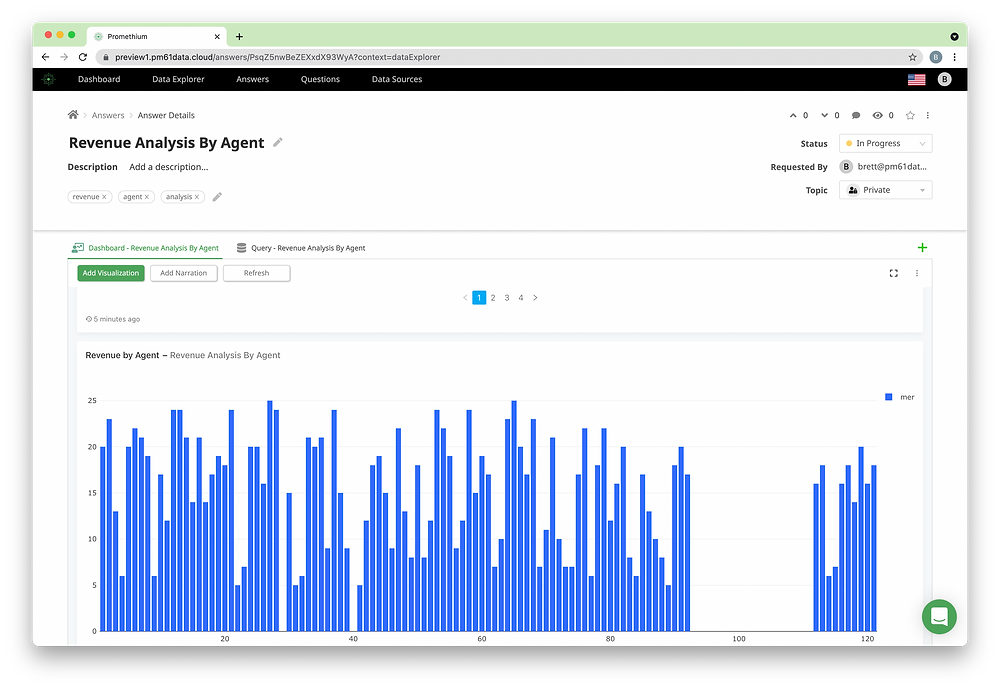Viewport: 1000px width, 689px height.
Task: Edit the answer title with the pencil icon
Action: pos(277,142)
